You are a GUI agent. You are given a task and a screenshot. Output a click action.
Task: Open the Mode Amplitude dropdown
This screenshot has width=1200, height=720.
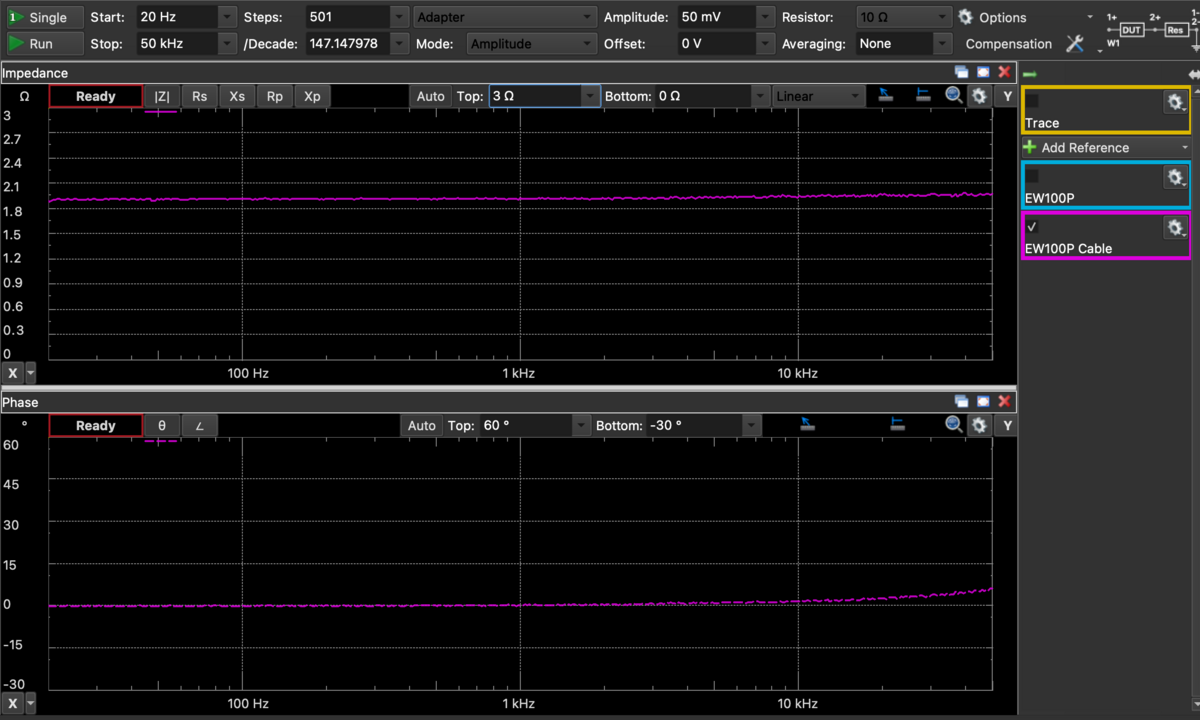pos(532,44)
